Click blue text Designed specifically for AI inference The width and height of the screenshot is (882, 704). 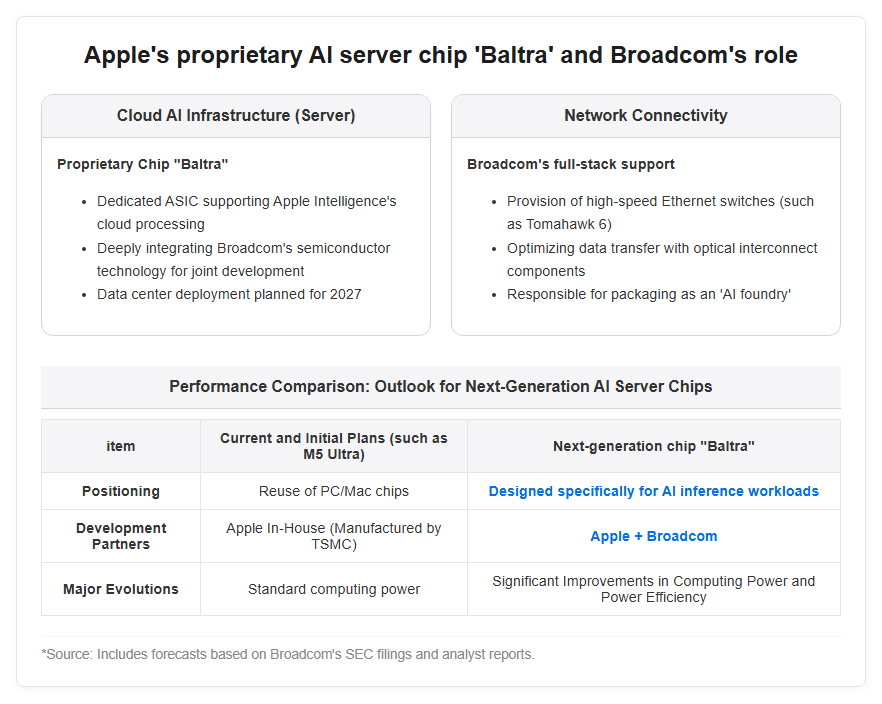pyautogui.click(x=654, y=491)
